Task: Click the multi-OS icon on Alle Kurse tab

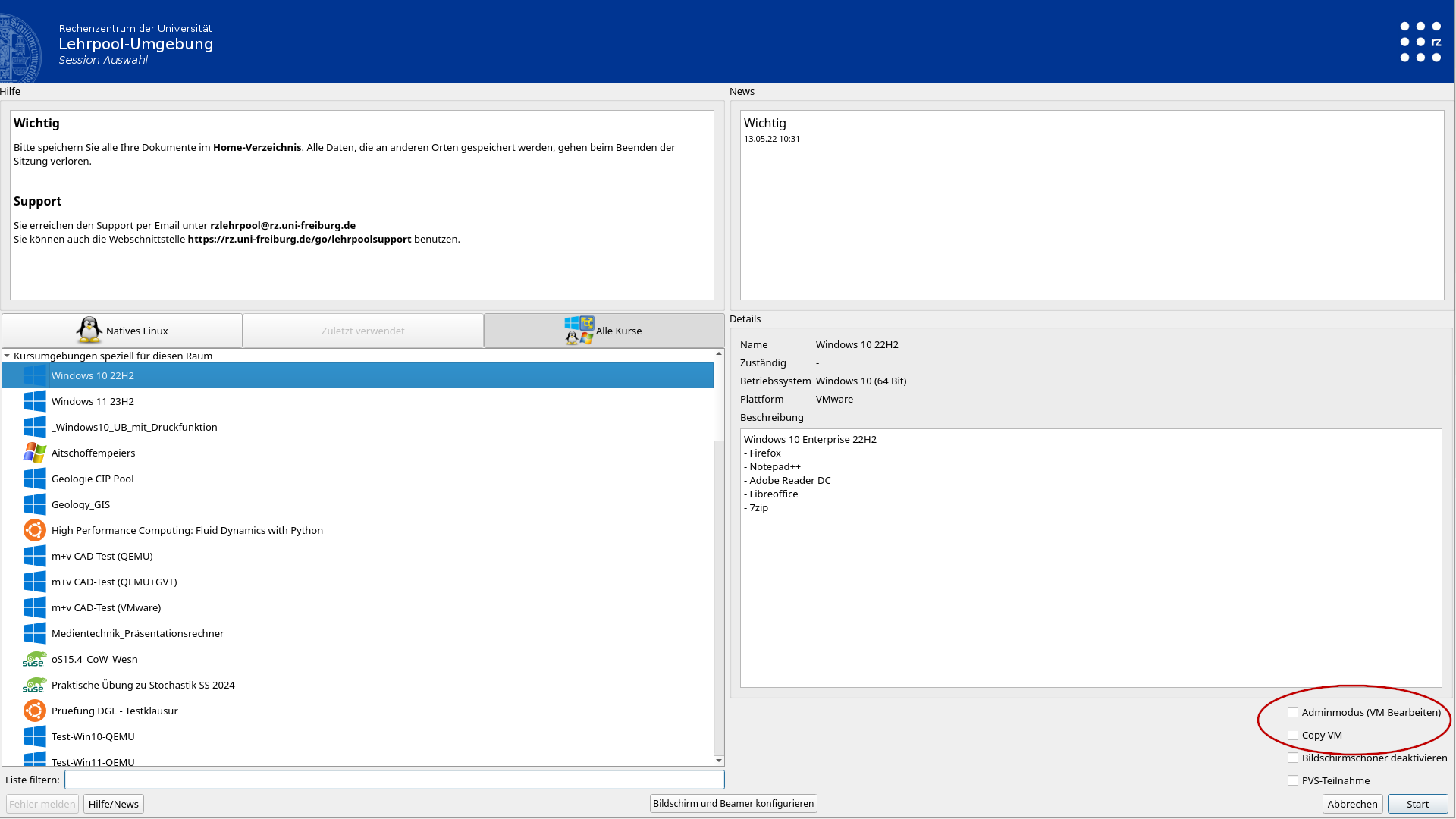Action: 579,330
